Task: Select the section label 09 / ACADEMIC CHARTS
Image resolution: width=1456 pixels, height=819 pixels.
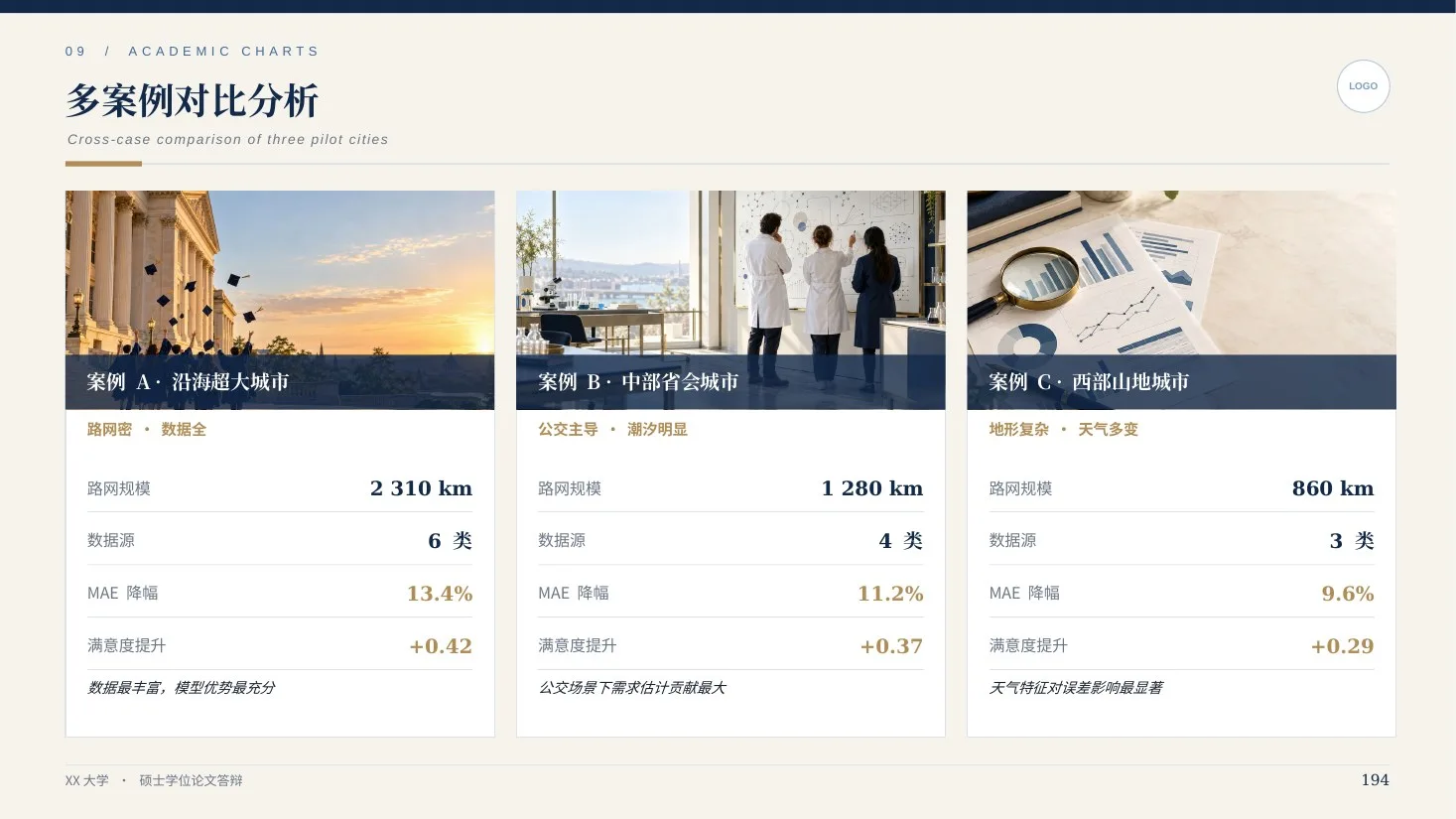Action: click(193, 52)
